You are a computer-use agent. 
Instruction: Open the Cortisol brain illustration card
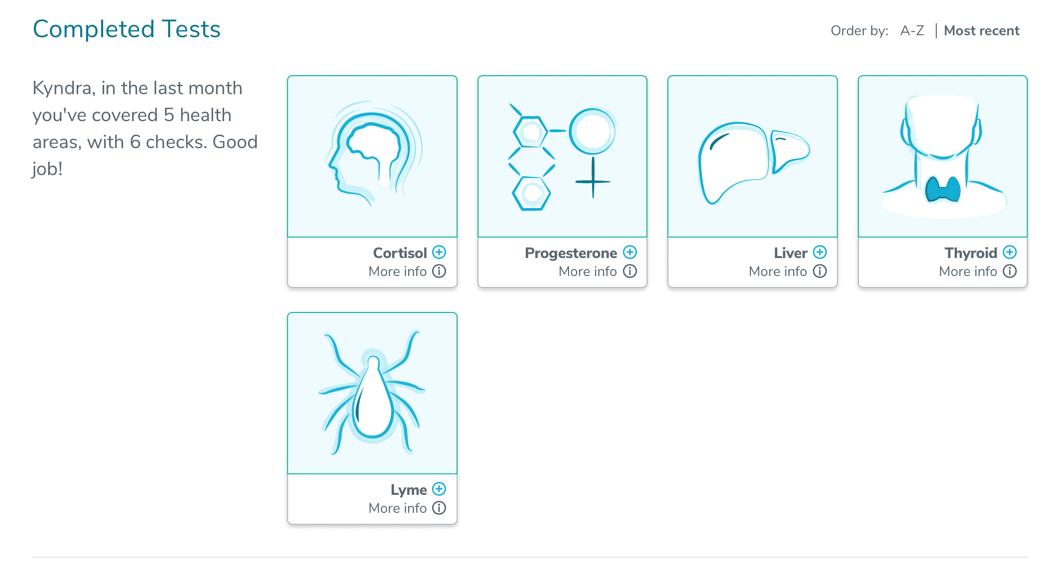[x=372, y=156]
